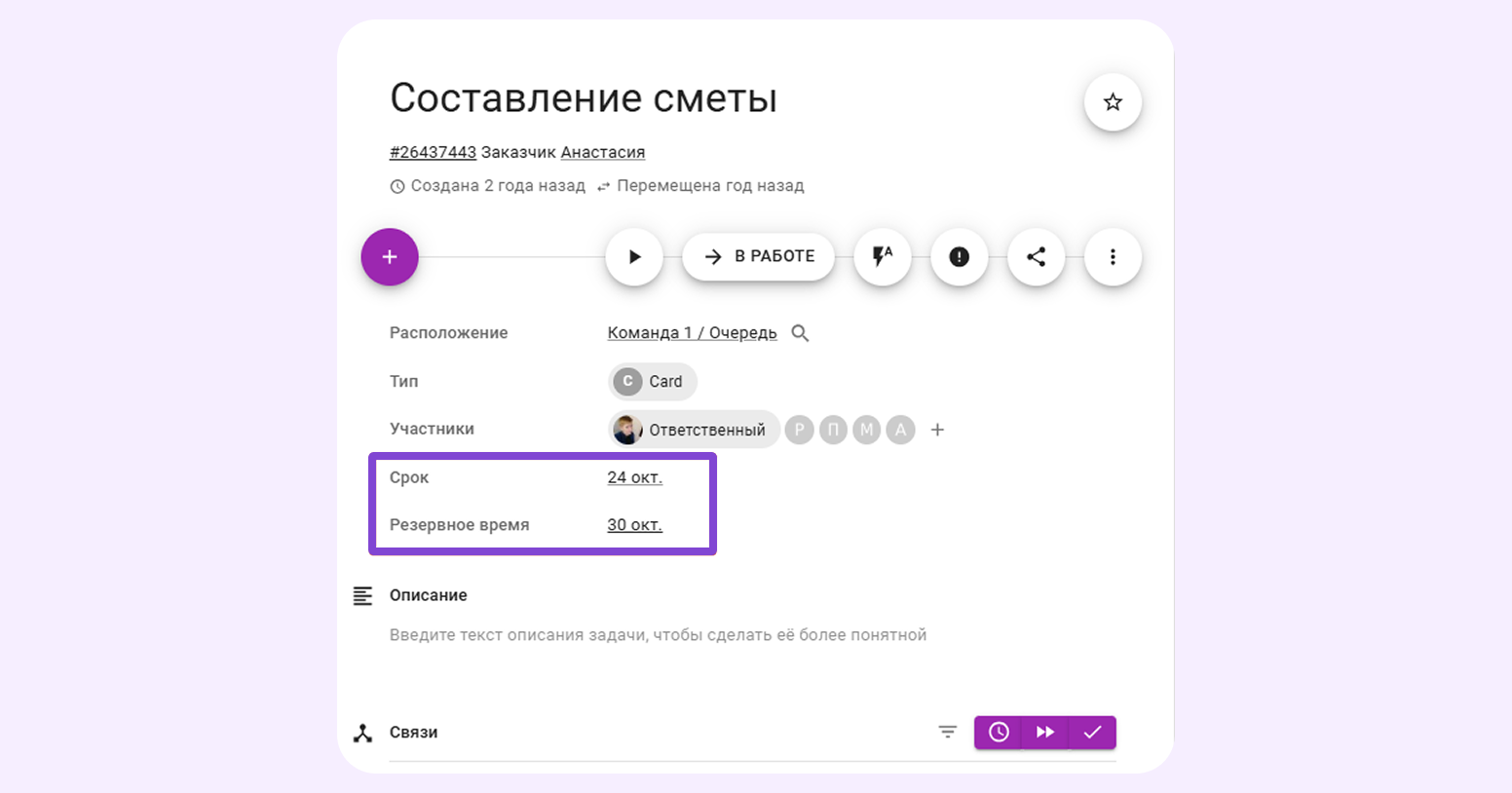Screen dimensions: 1512x793
Task: Open the Анастасия customer link
Action: 602,152
